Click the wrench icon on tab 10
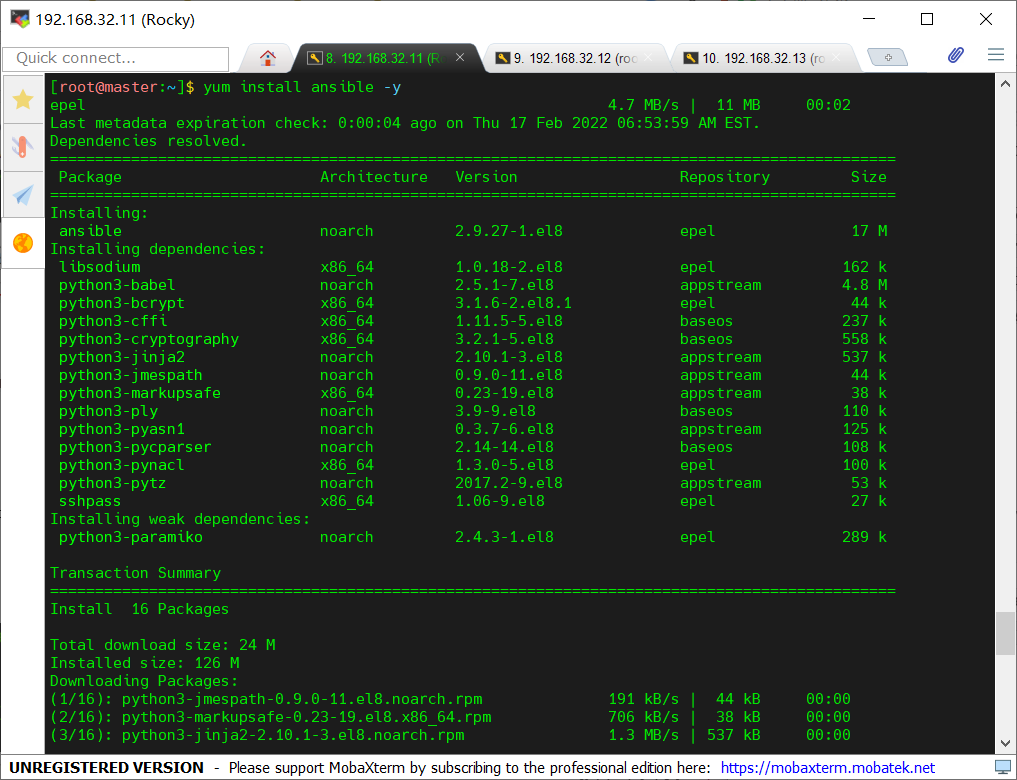Screen dimensions: 1017x780 [x=691, y=58]
